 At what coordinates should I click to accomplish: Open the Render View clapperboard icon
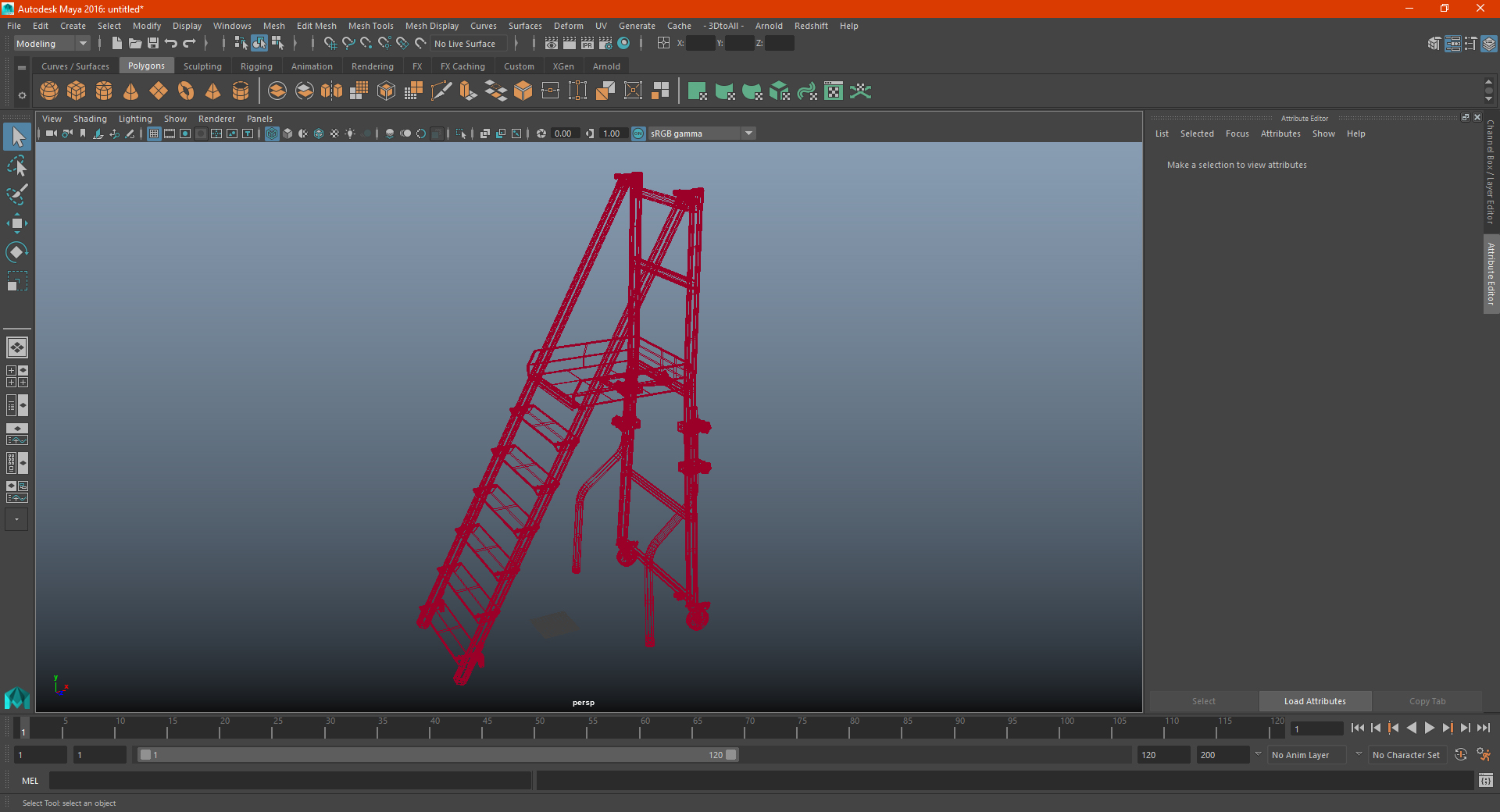[552, 44]
